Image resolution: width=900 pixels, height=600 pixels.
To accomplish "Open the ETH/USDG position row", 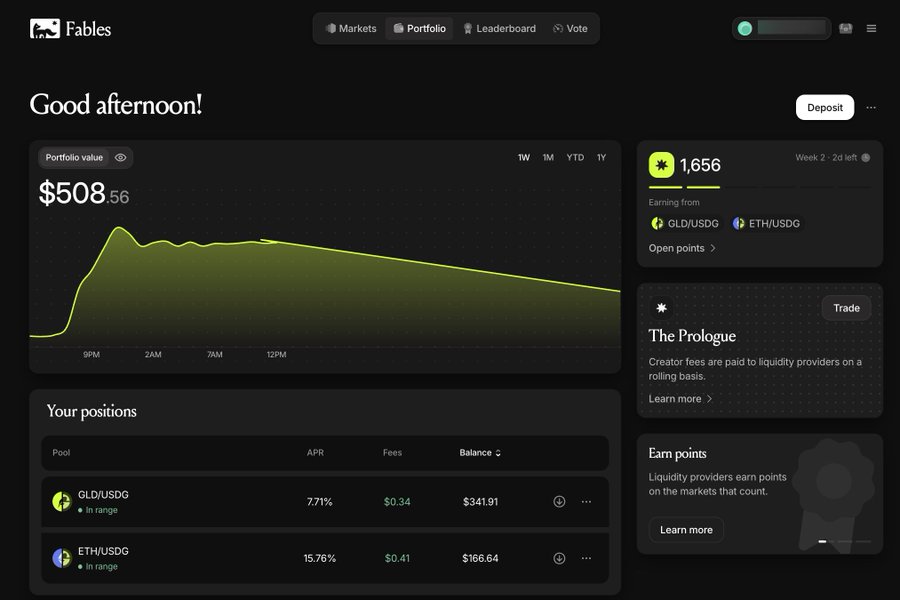I will tap(325, 558).
